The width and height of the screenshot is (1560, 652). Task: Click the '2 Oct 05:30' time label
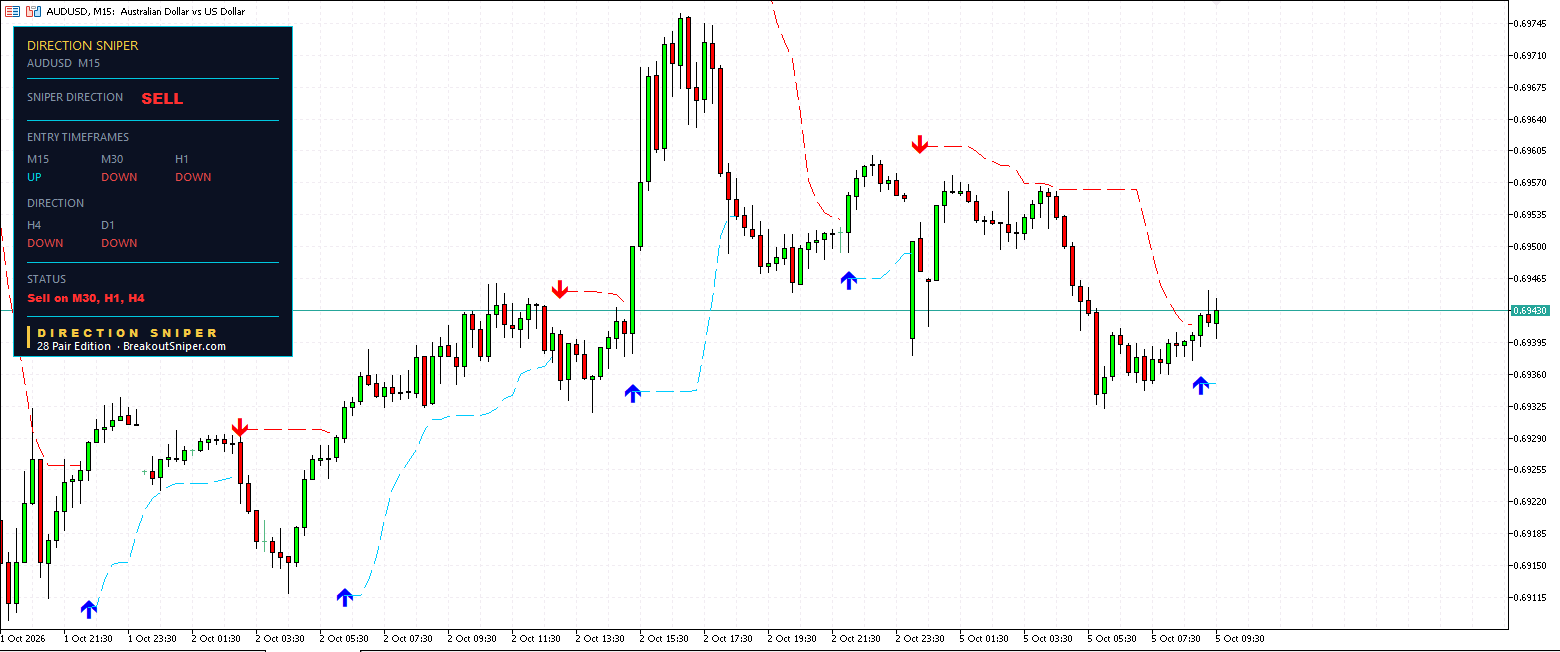(344, 638)
